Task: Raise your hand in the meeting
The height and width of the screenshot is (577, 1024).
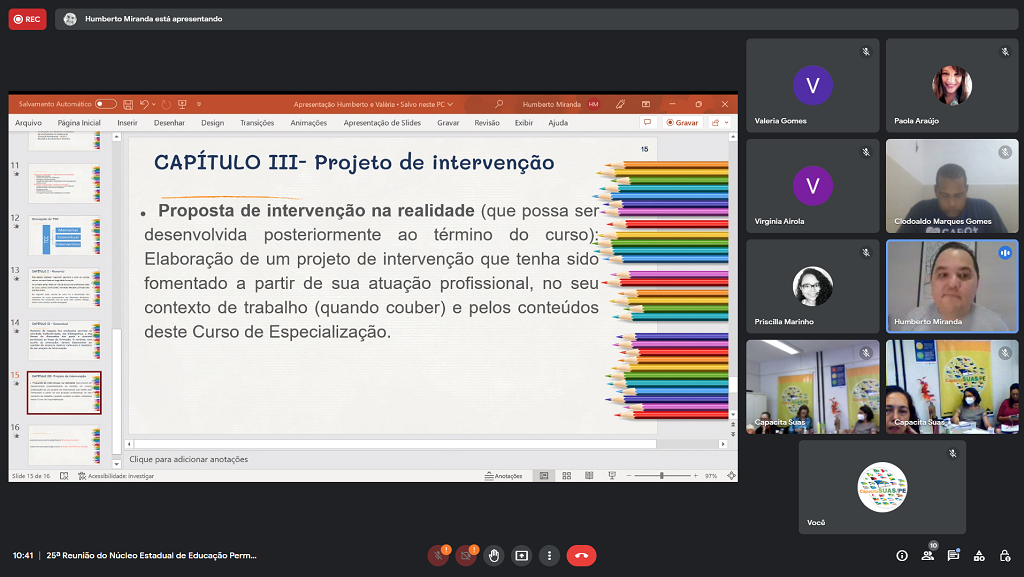Action: pyautogui.click(x=493, y=555)
